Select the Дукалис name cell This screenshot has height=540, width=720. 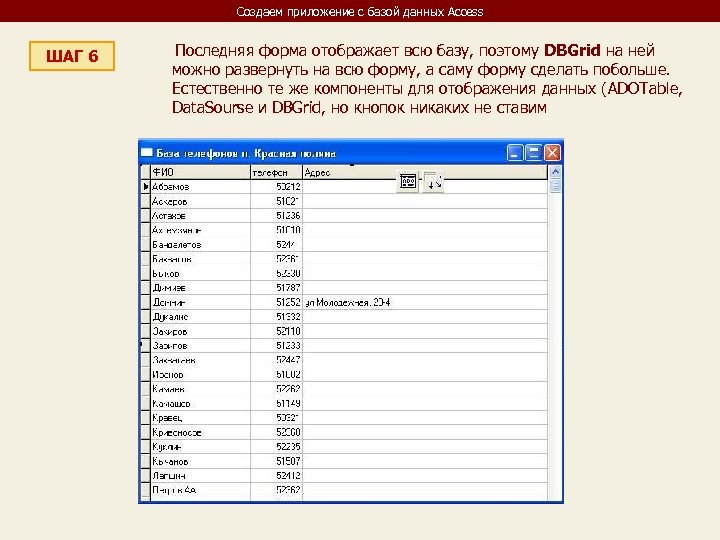(201, 316)
